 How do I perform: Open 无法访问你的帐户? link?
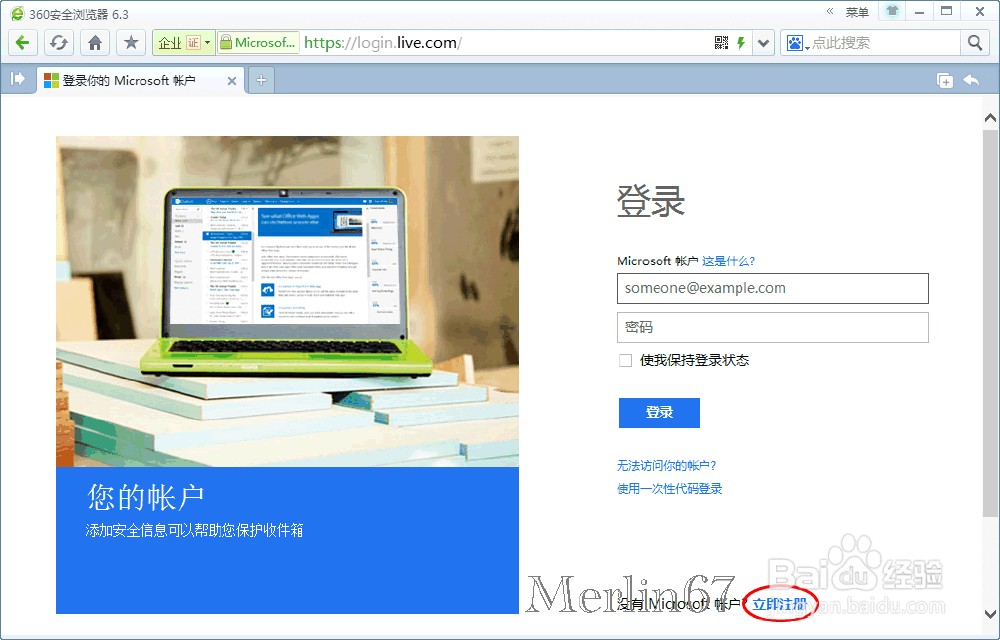point(667,465)
